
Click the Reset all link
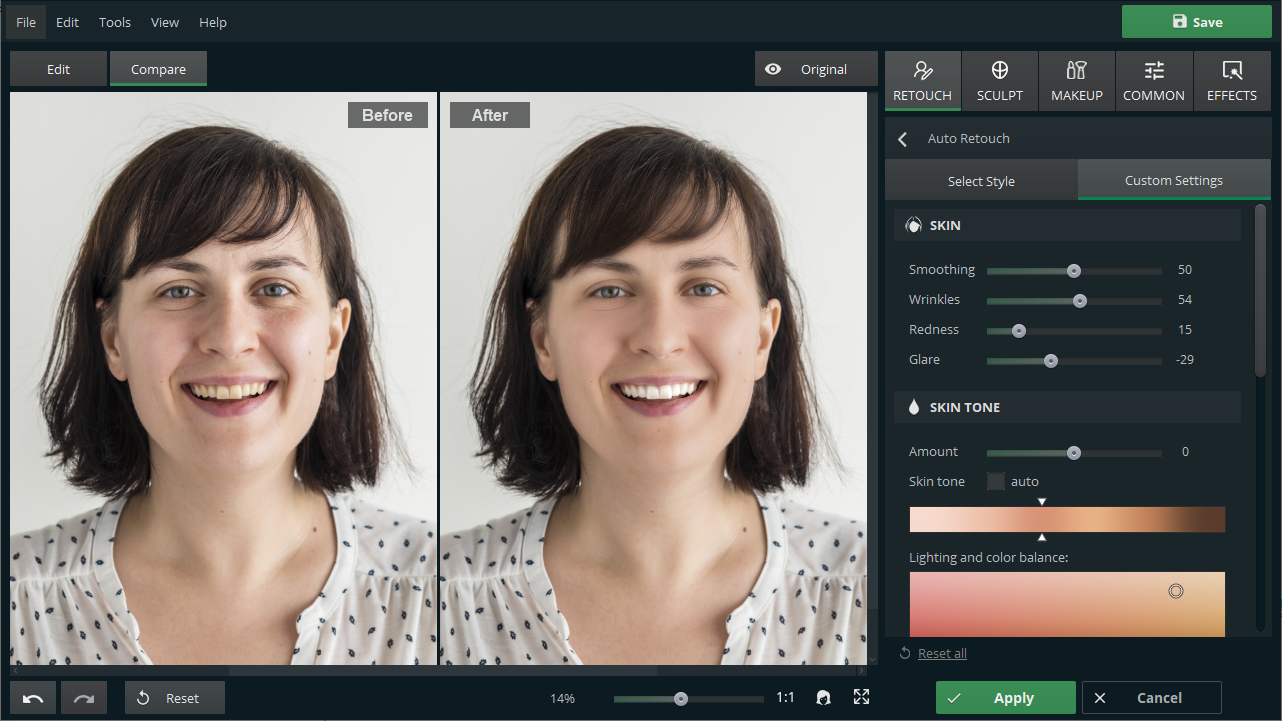942,653
